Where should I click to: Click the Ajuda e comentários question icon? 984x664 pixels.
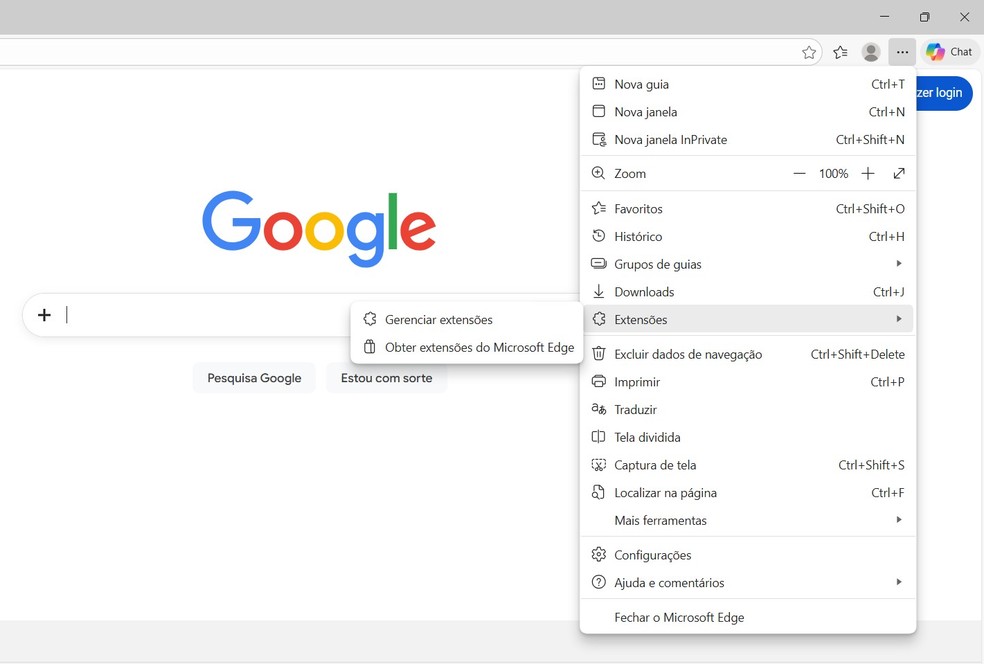pos(599,582)
